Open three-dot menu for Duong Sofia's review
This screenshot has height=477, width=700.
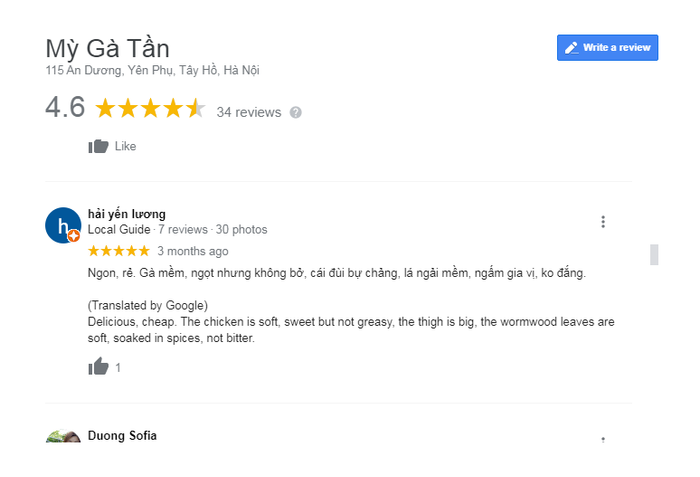(x=603, y=439)
